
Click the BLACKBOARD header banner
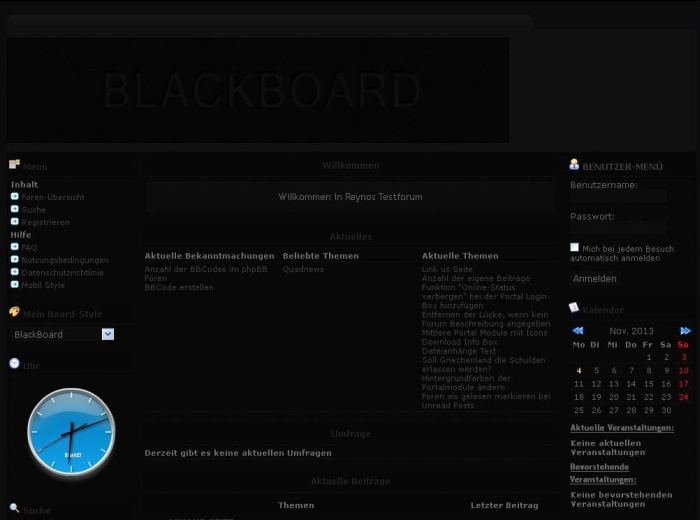pos(258,91)
